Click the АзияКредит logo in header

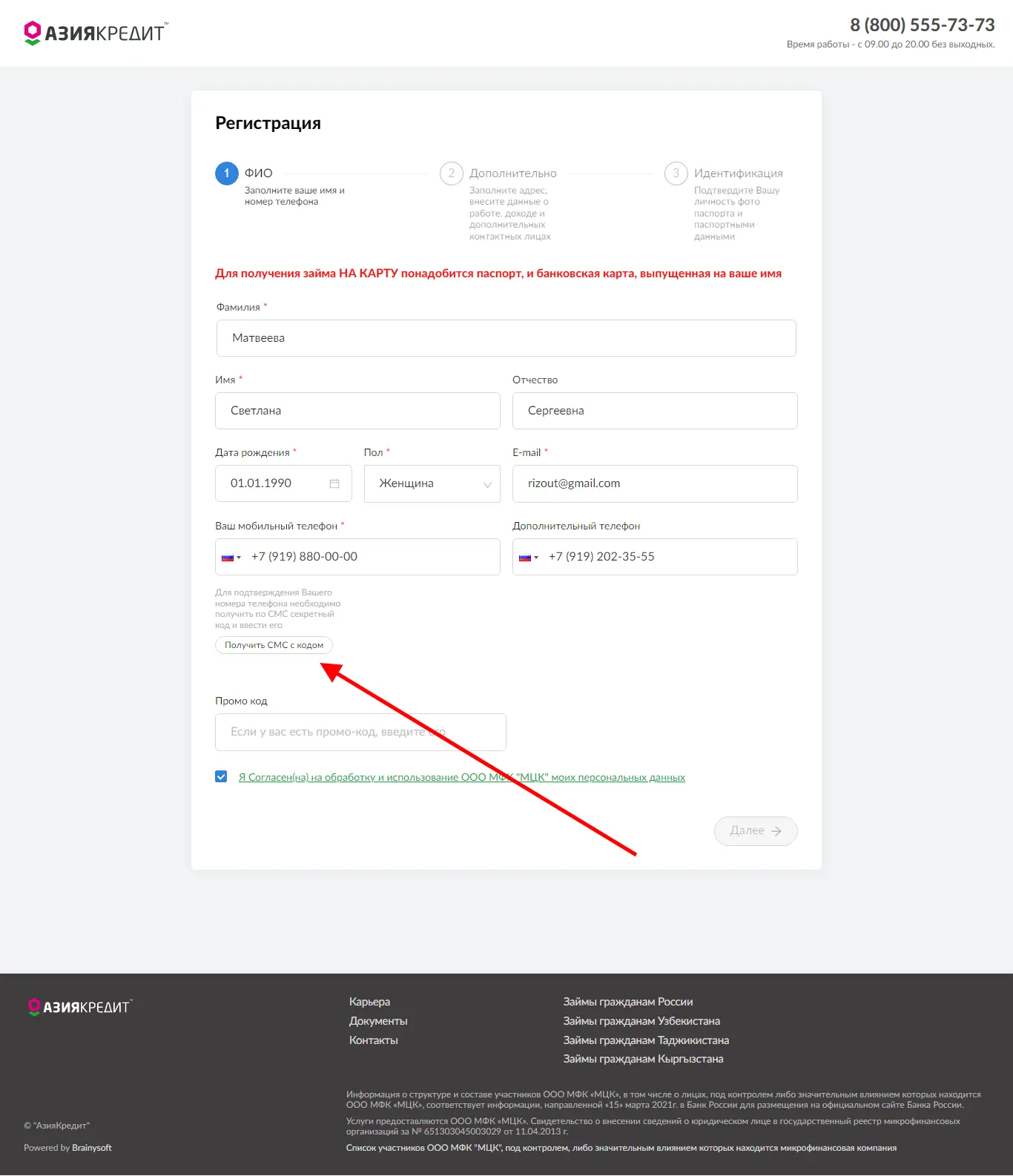pyautogui.click(x=96, y=33)
